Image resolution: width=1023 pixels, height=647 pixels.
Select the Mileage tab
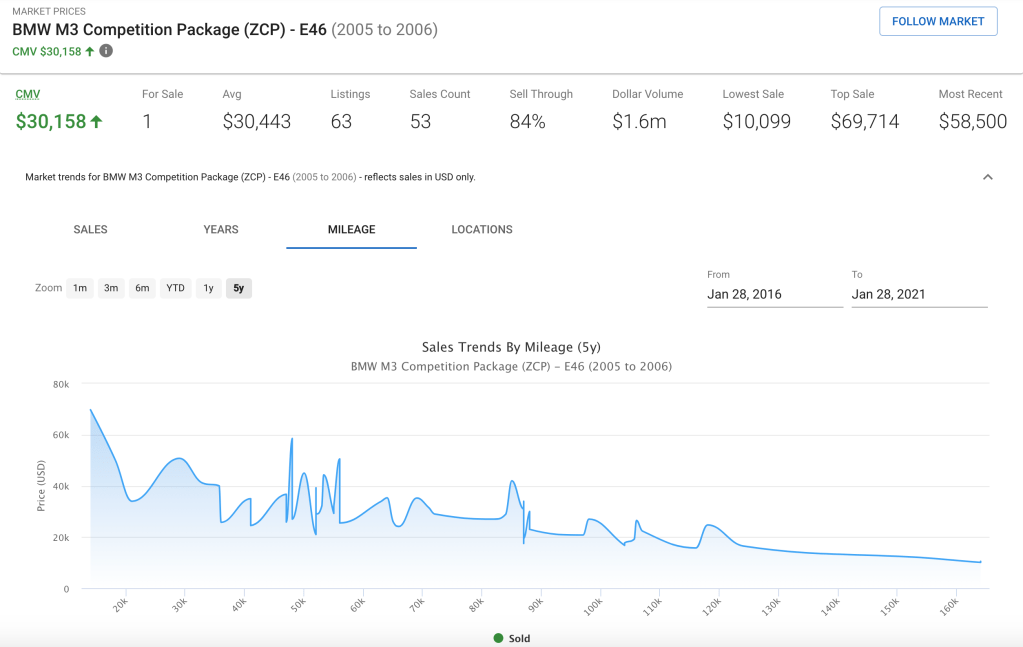click(x=351, y=230)
